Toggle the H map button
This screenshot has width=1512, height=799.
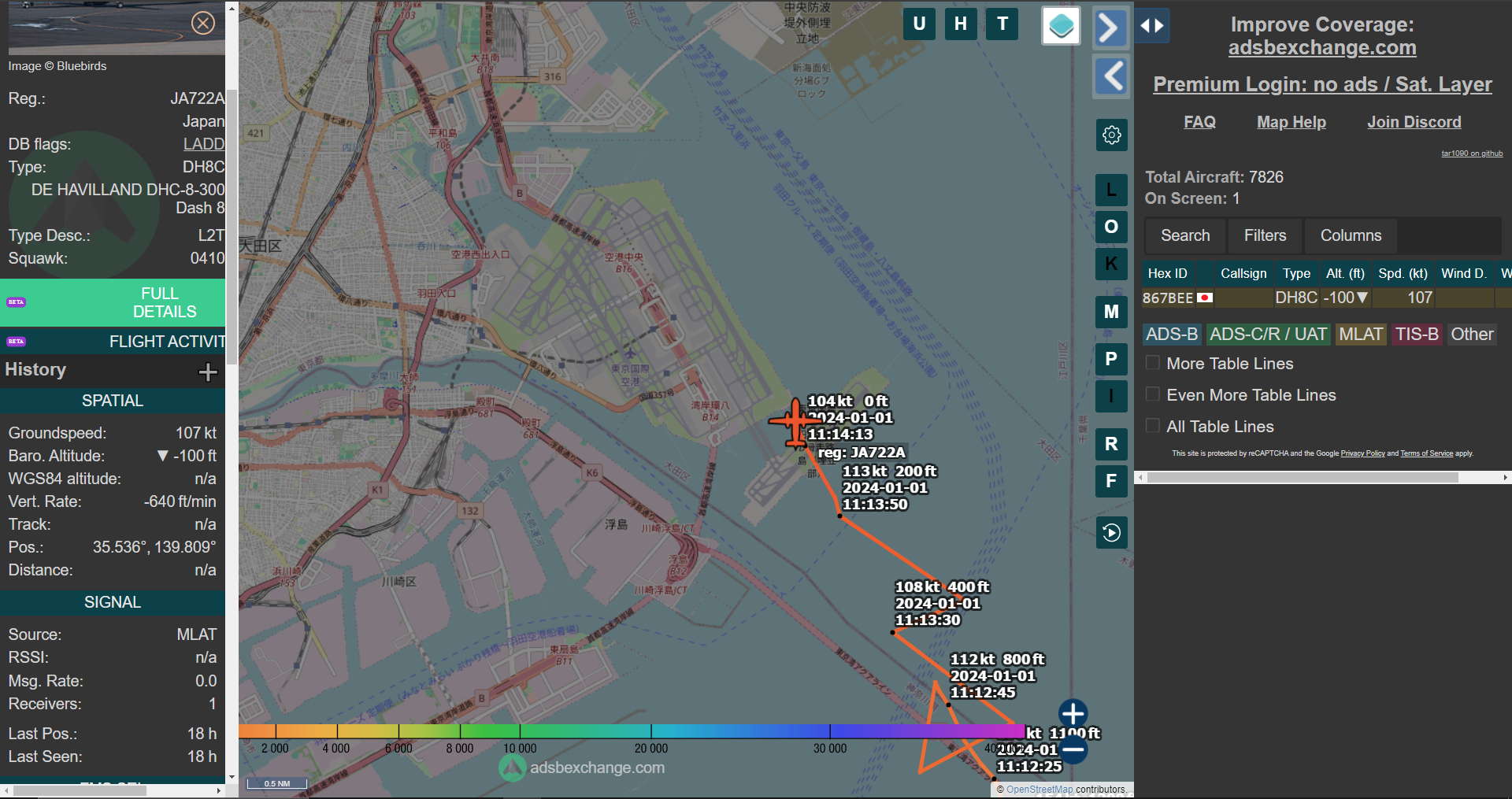[961, 24]
